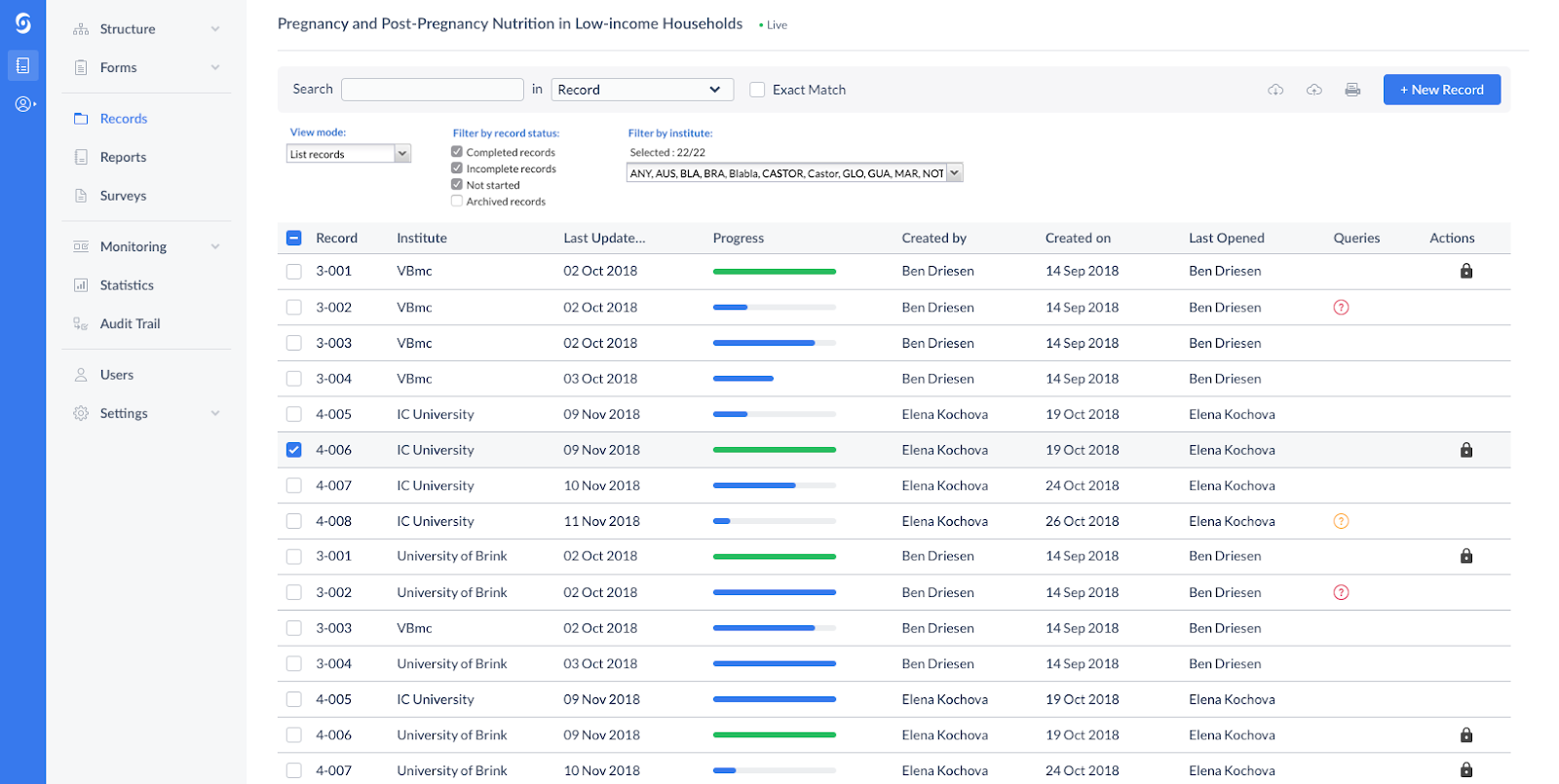Uncheck the Incomplete records filter

point(457,168)
